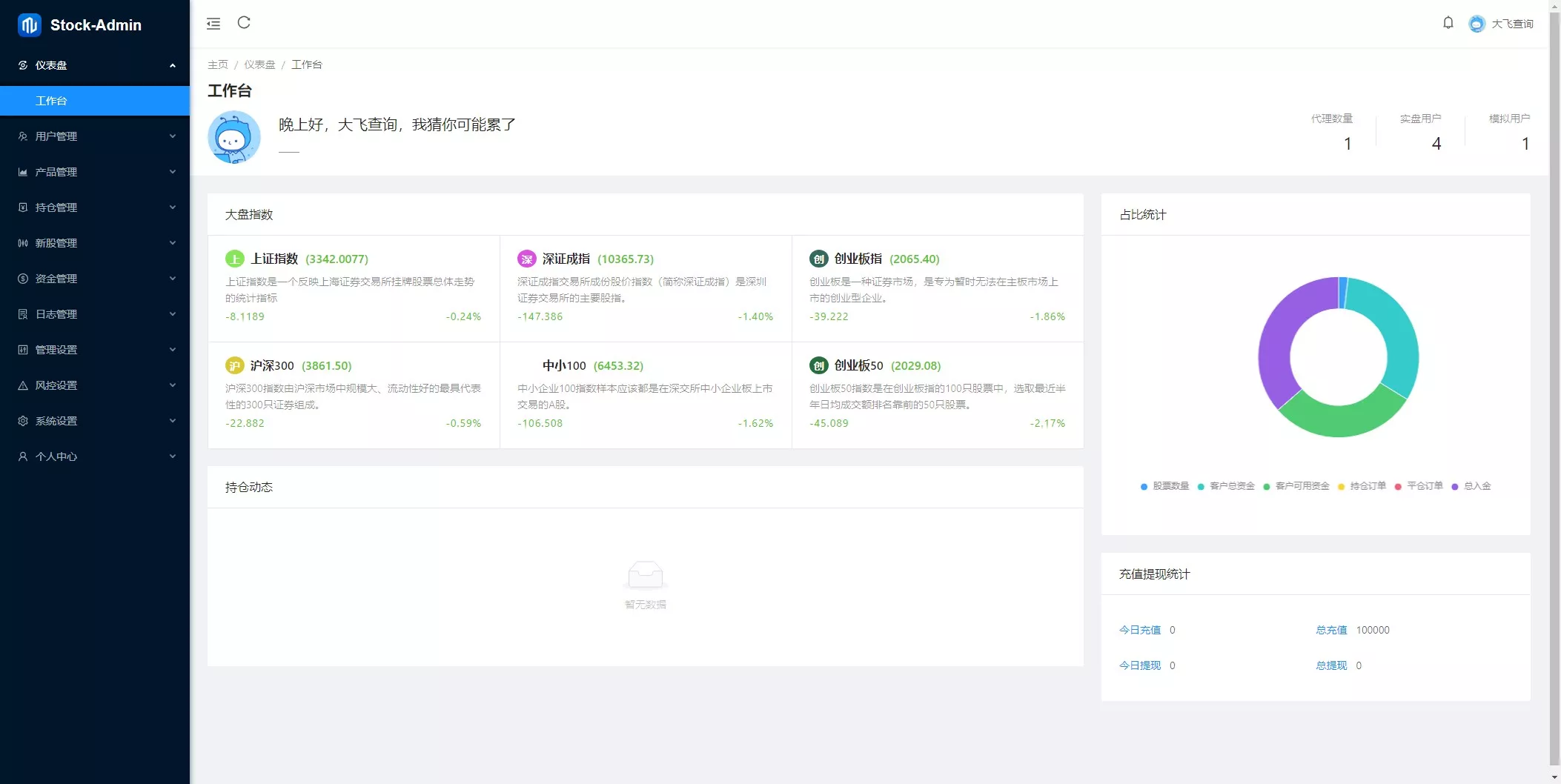The width and height of the screenshot is (1561, 784).
Task: Select the 产品管理 sidebar icon
Action: coord(23,171)
